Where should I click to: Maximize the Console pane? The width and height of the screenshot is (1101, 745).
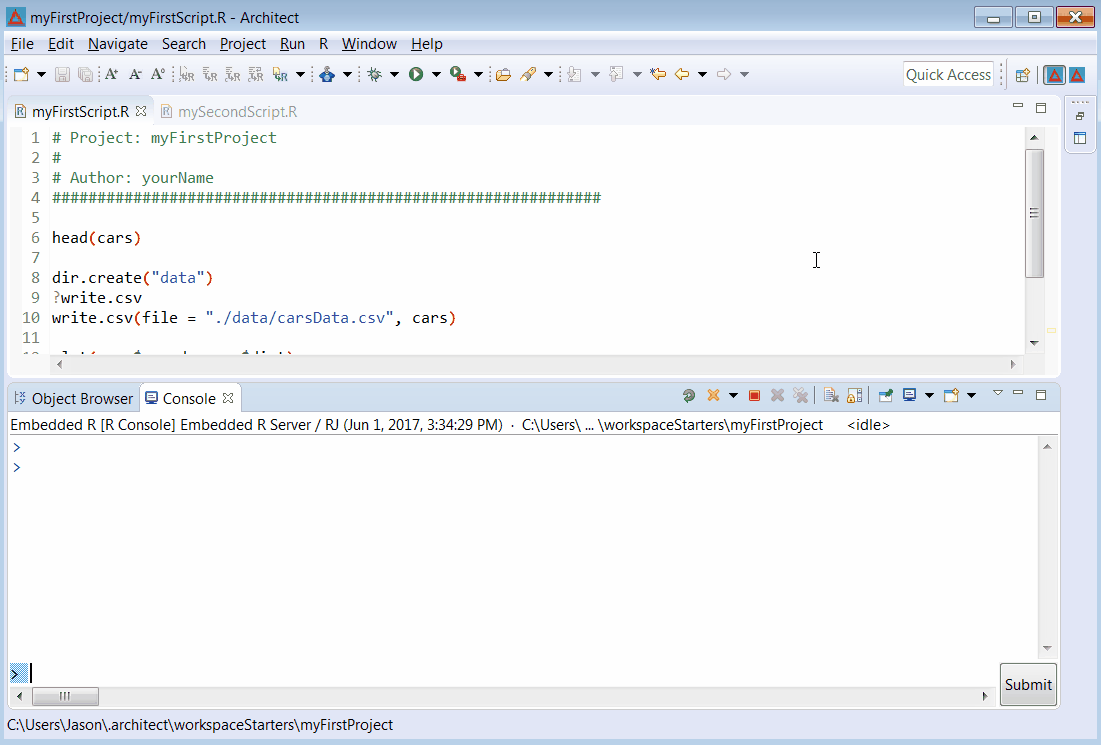pyautogui.click(x=1041, y=395)
